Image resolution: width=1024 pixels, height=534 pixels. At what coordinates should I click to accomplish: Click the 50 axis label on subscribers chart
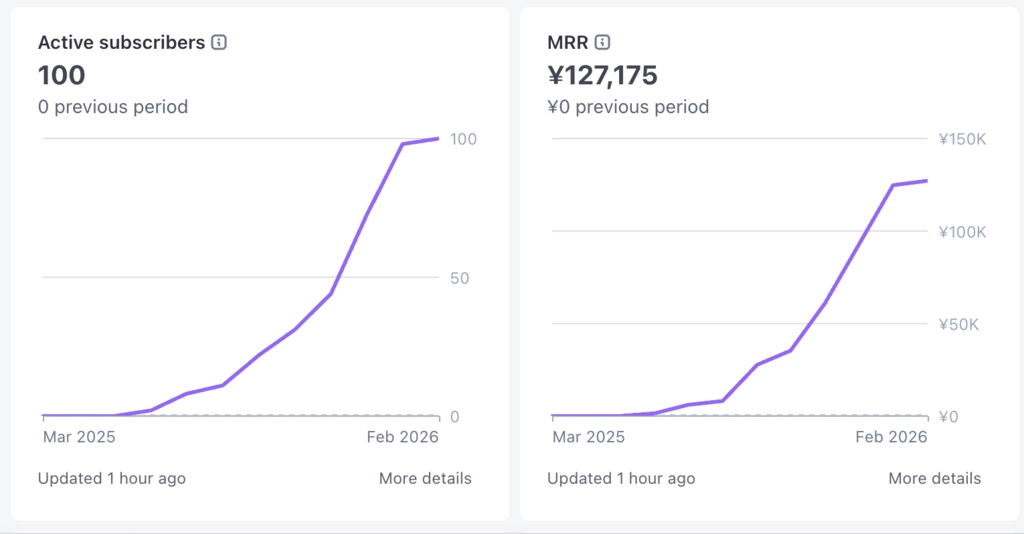point(460,277)
